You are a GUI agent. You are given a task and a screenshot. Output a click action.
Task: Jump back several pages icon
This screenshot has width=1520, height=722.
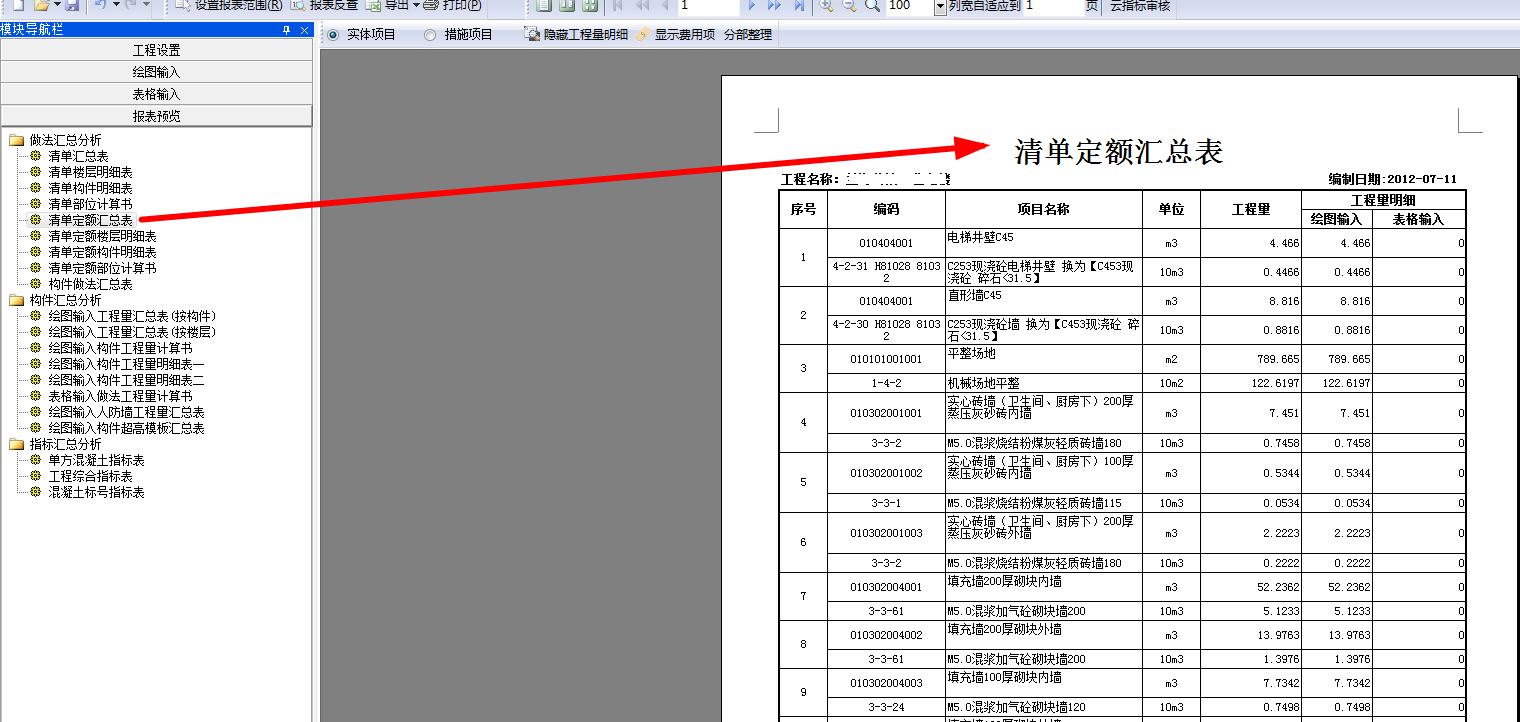642,5
